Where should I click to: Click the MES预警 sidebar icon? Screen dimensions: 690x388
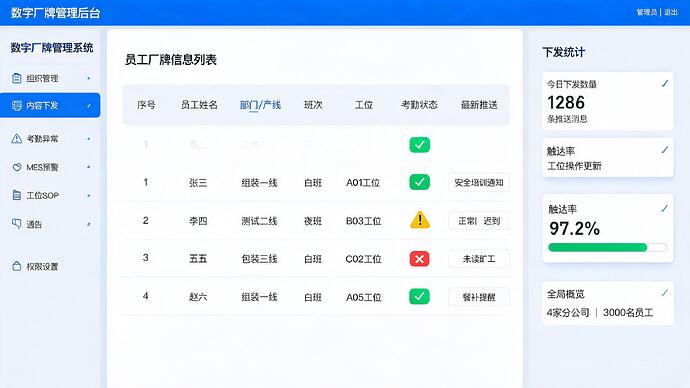pos(16,167)
